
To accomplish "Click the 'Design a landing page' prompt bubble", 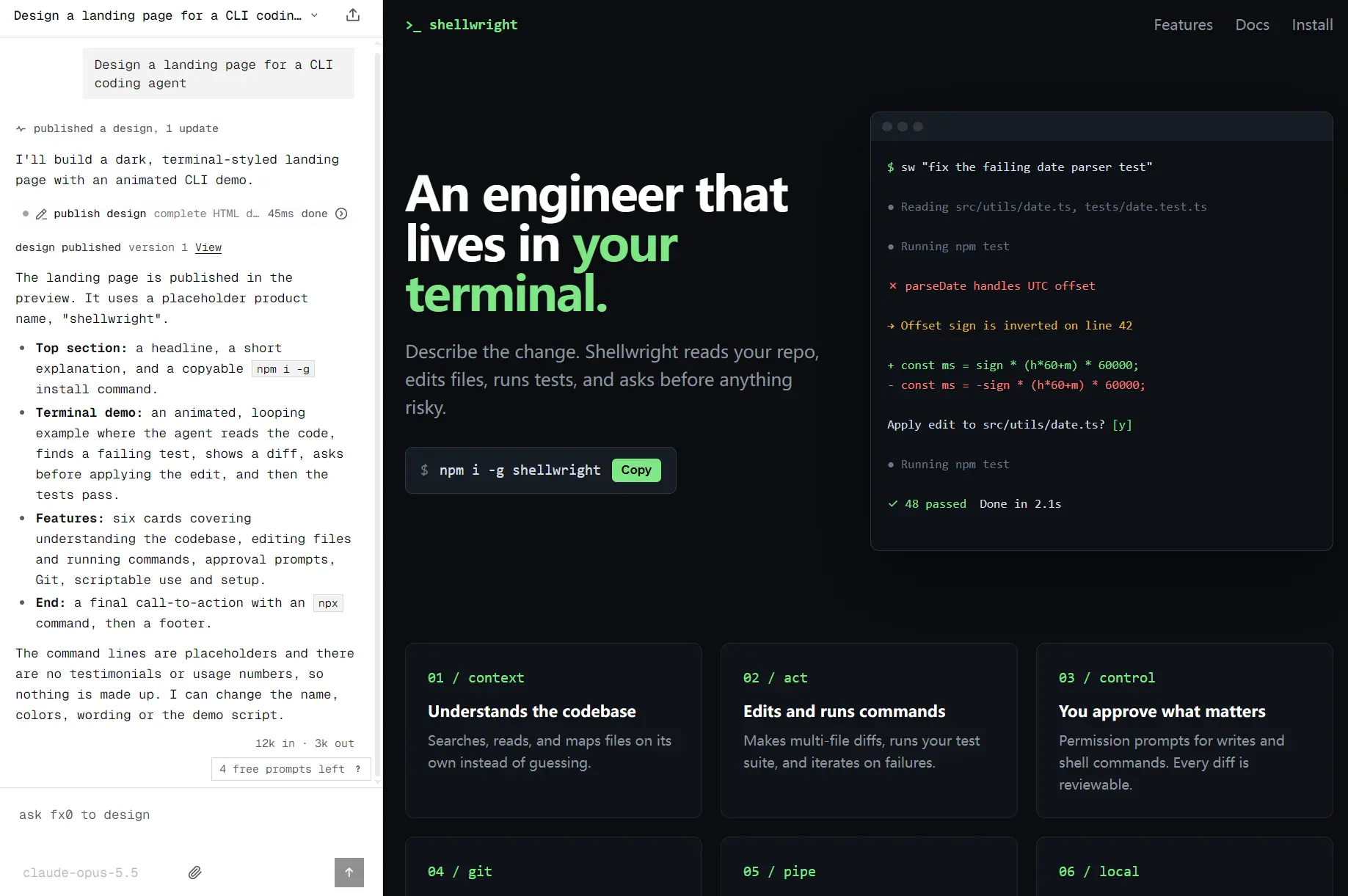I will click(219, 74).
